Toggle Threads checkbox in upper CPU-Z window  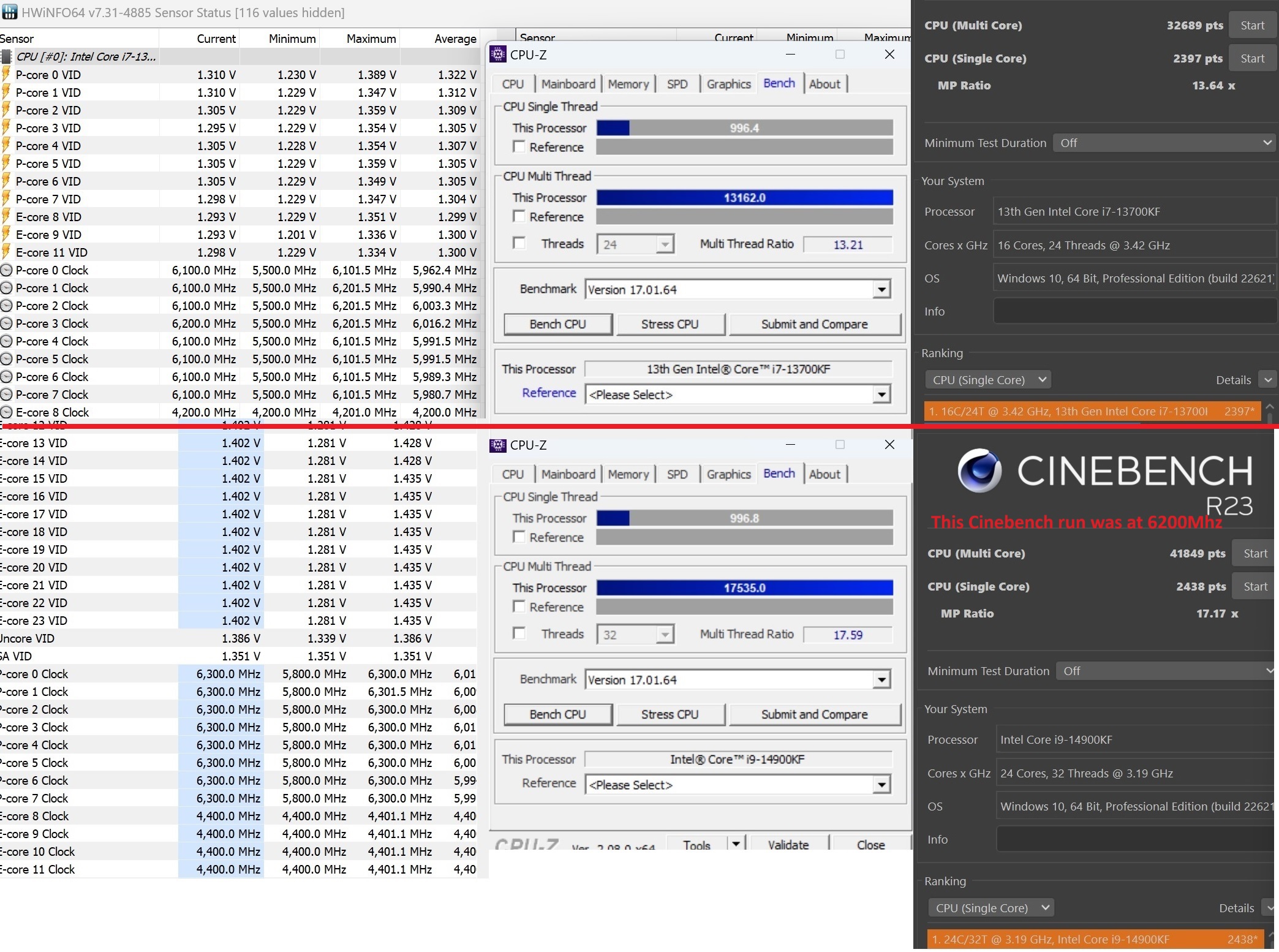coord(519,243)
